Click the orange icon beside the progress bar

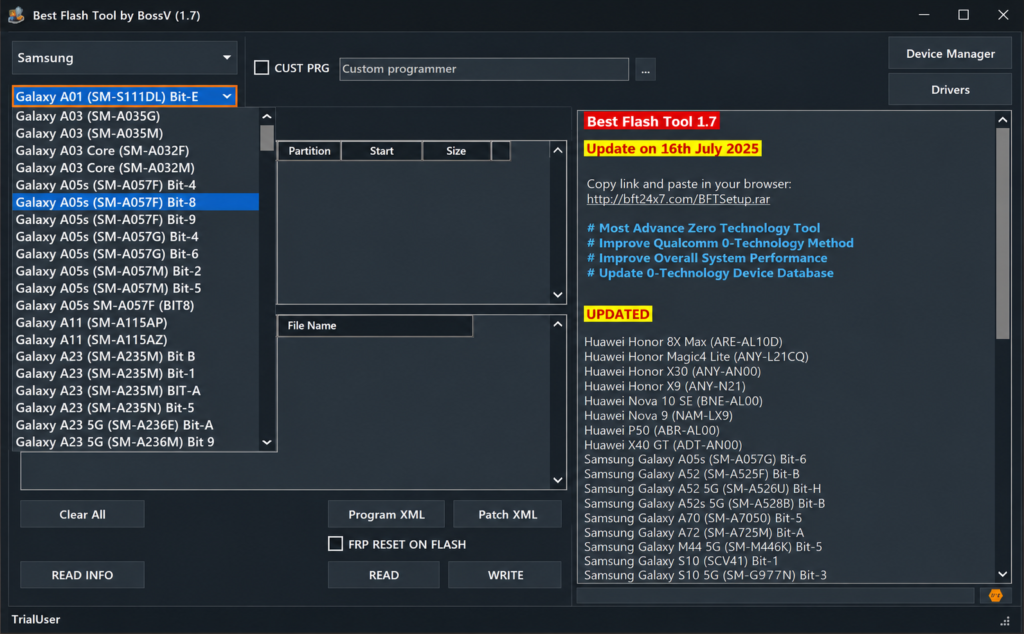click(995, 595)
